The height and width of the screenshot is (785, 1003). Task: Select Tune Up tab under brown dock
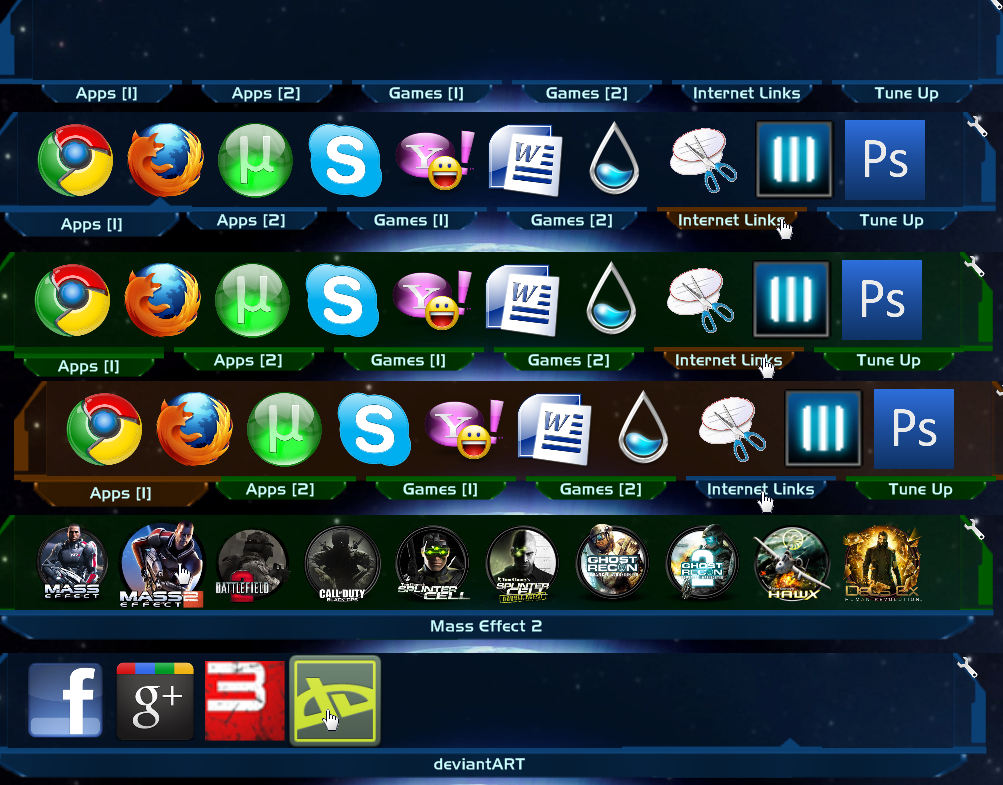(920, 489)
